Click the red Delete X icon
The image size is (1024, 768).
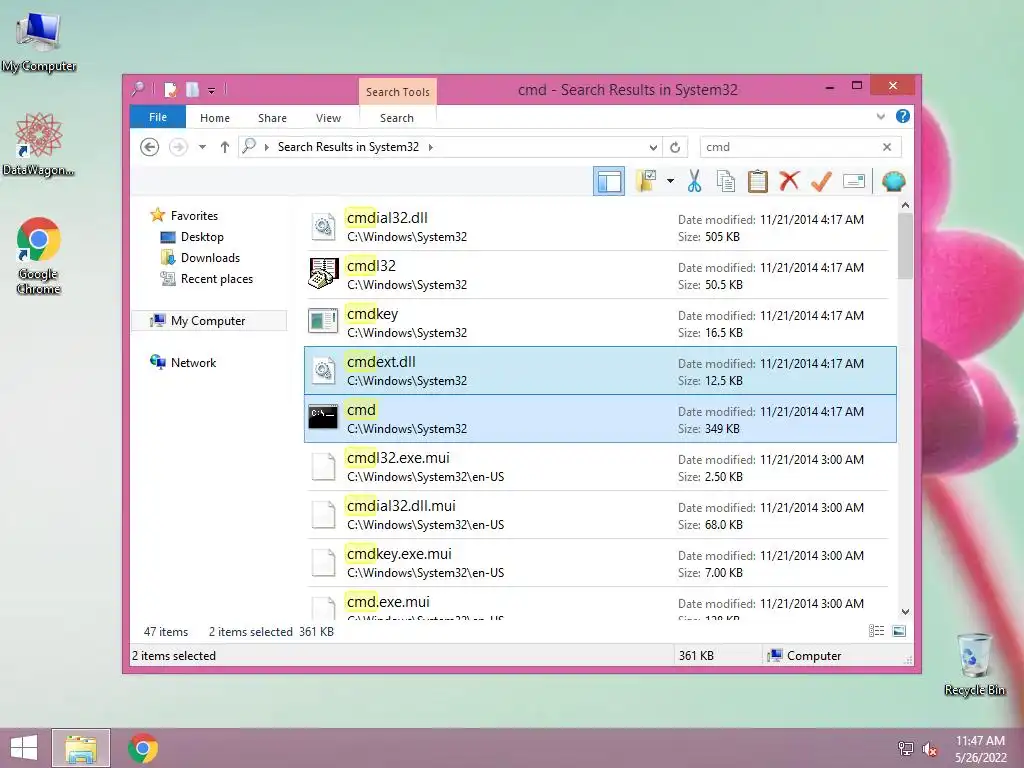(789, 181)
